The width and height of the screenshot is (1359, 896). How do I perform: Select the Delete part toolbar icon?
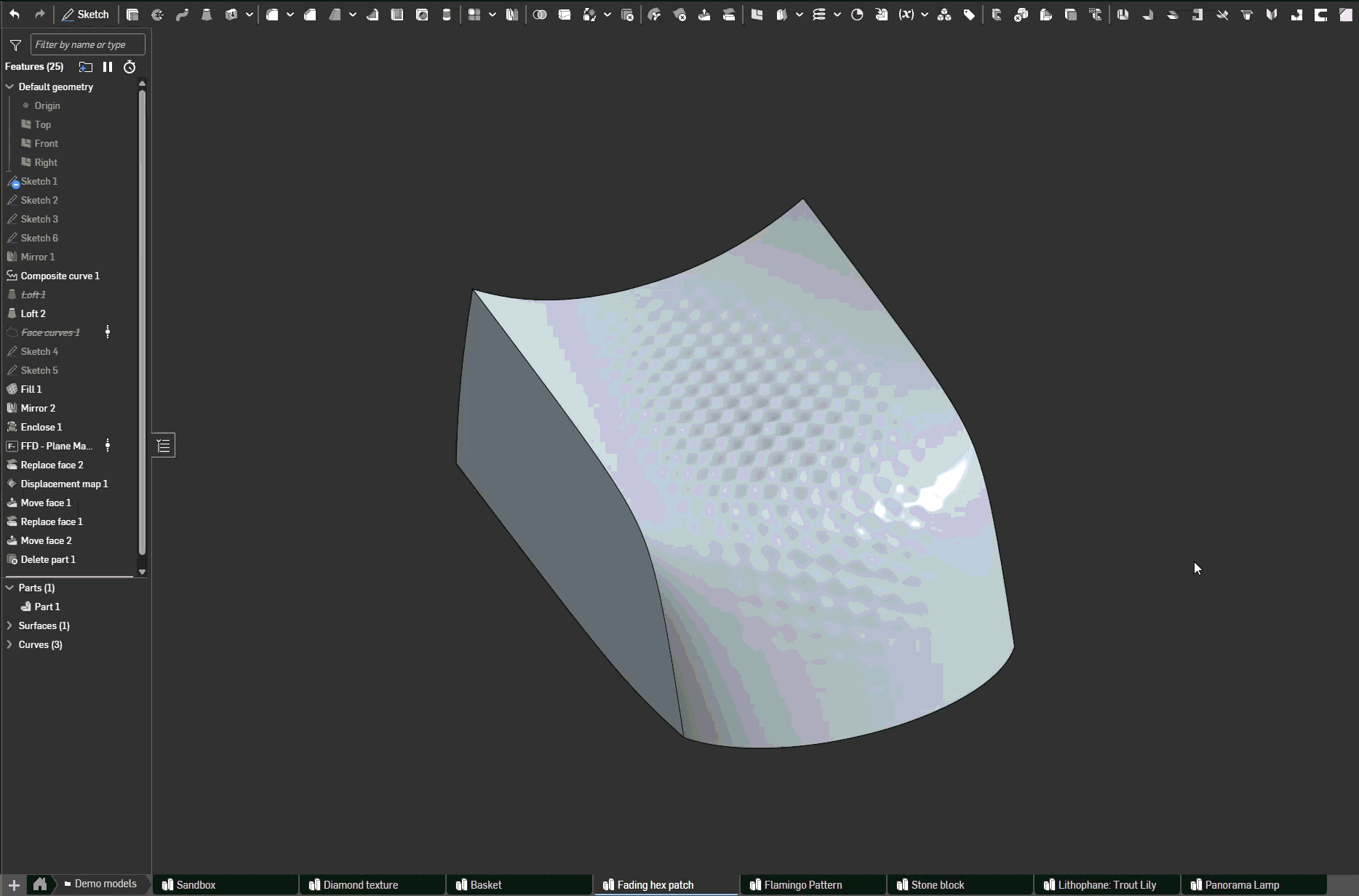627,15
